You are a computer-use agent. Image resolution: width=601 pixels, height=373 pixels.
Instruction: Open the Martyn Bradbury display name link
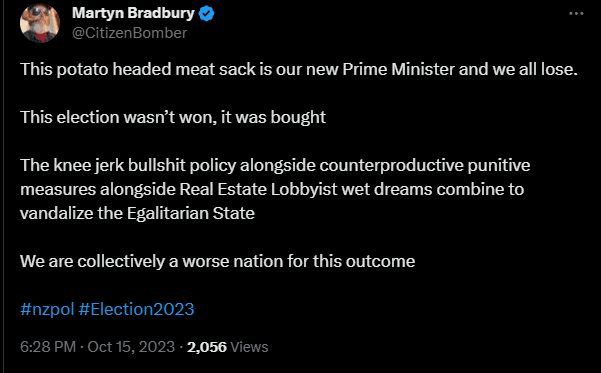133,13
